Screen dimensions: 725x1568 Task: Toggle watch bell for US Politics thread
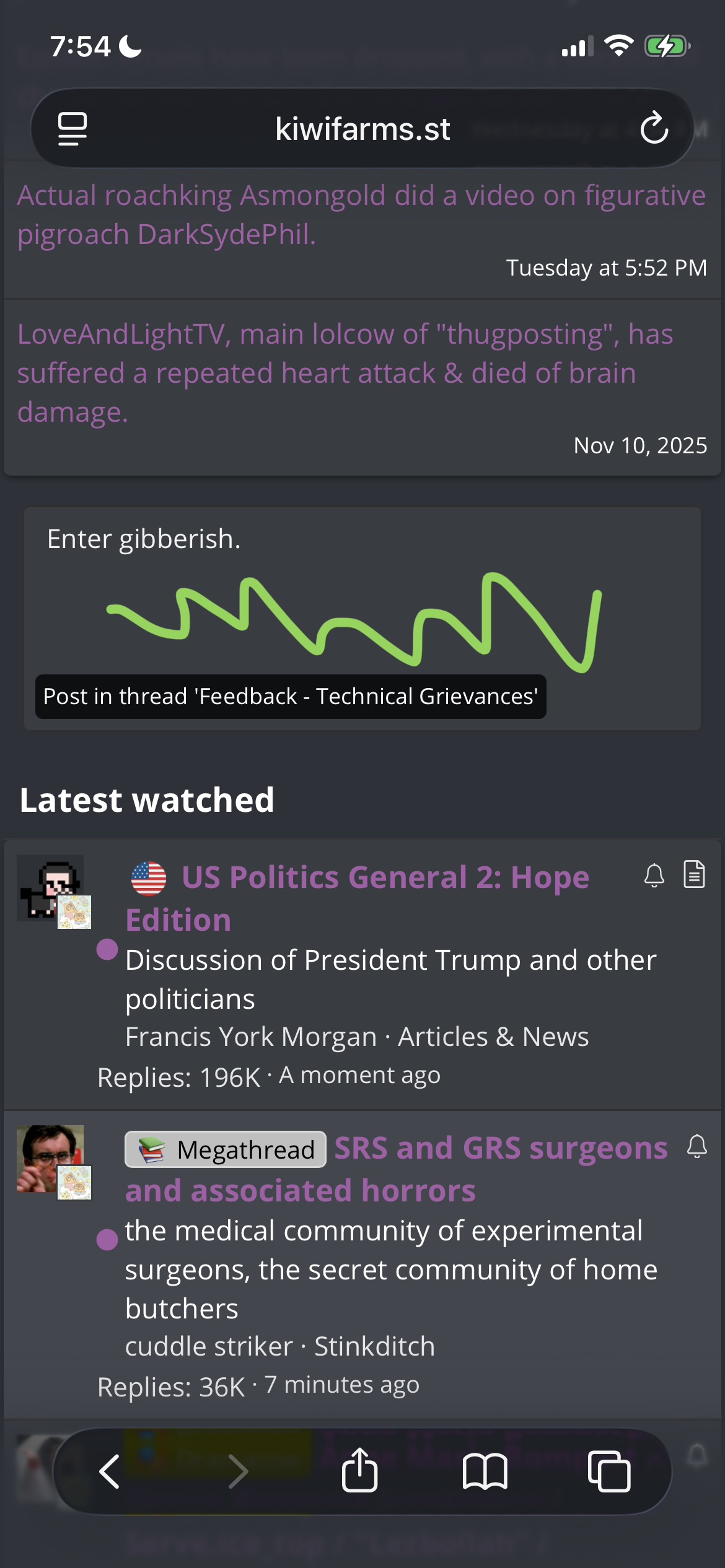point(654,876)
